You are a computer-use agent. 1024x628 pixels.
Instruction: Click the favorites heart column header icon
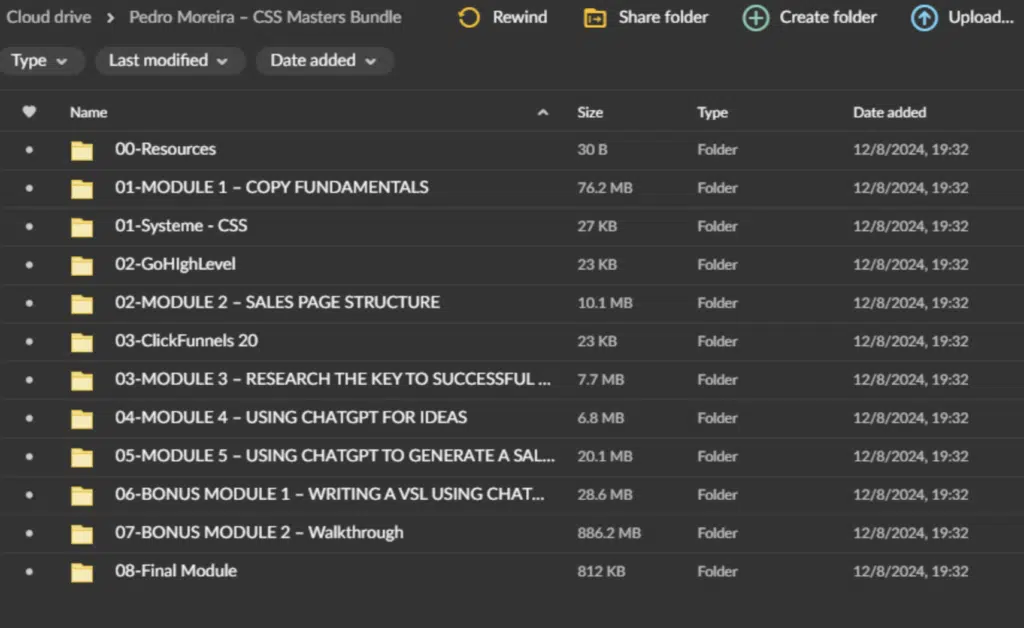click(29, 112)
